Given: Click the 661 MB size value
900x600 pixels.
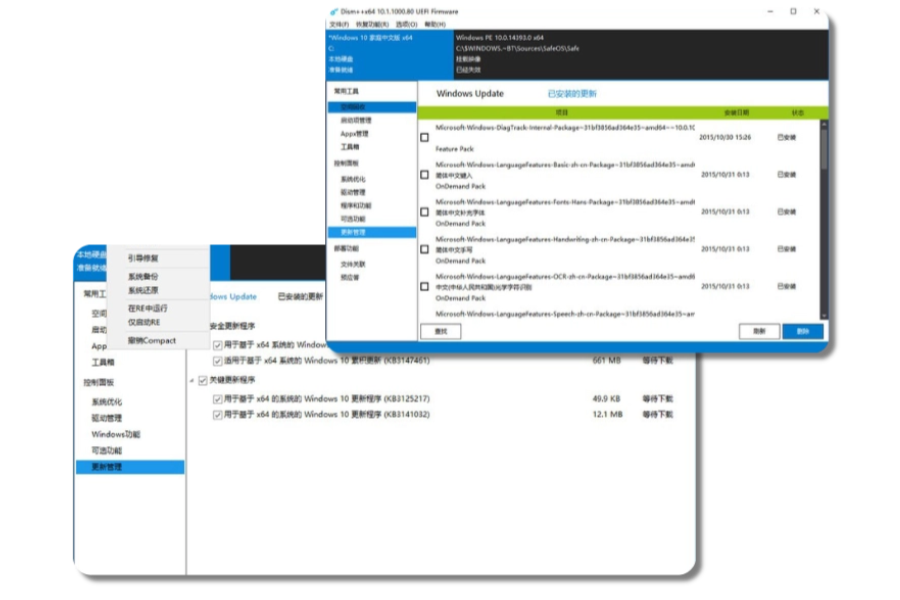Looking at the screenshot, I should 606,361.
